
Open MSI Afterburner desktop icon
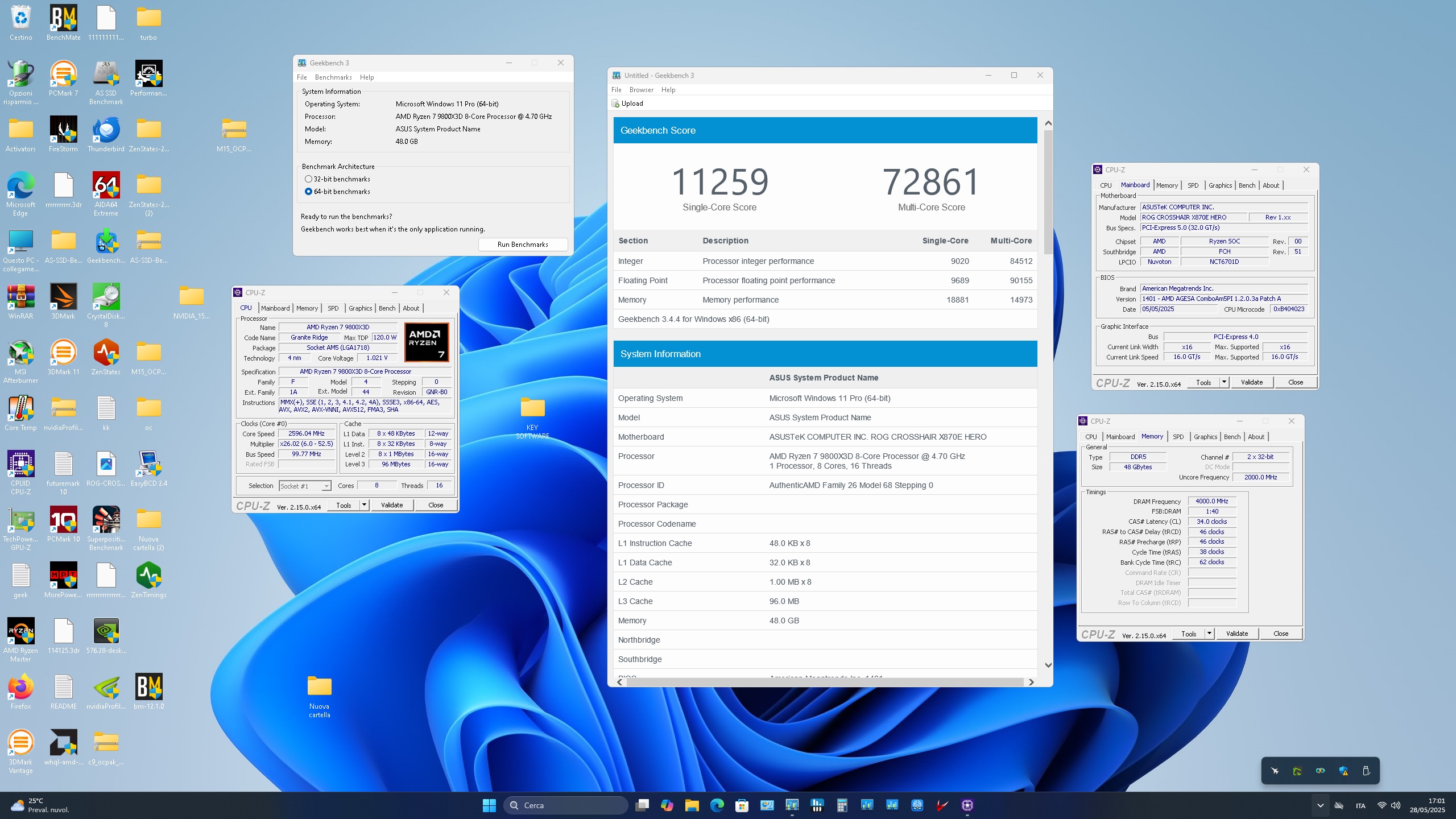(x=20, y=361)
